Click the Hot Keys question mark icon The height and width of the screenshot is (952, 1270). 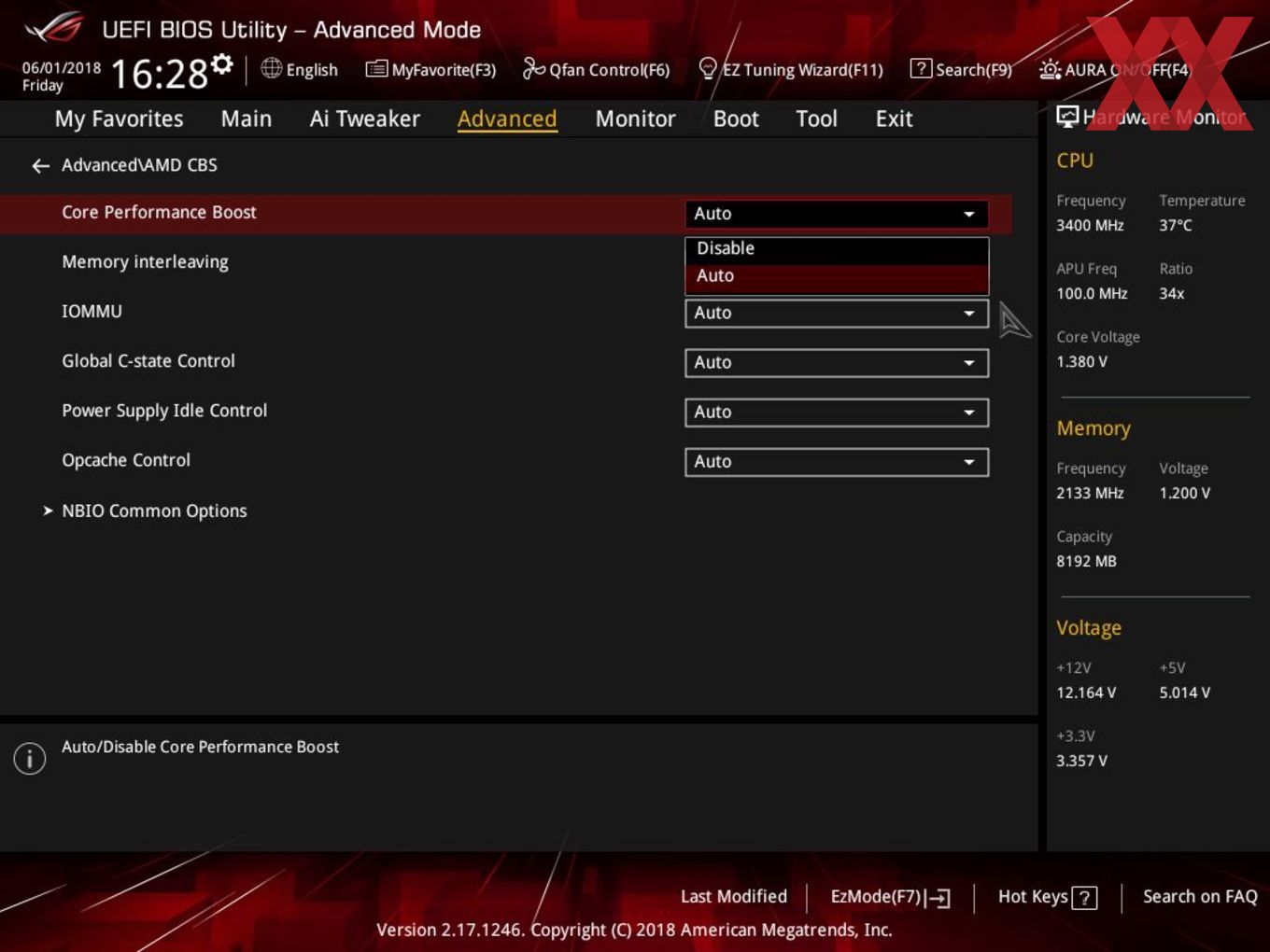1084,898
